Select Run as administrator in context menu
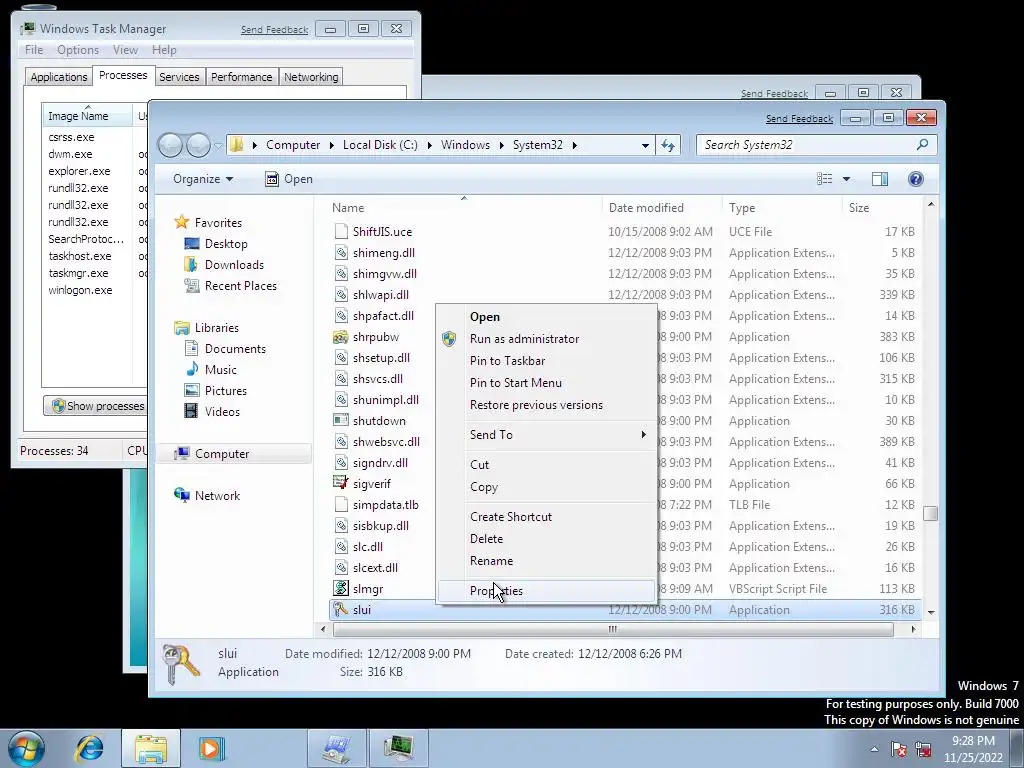Screen dimensions: 1024x768 [545, 339]
